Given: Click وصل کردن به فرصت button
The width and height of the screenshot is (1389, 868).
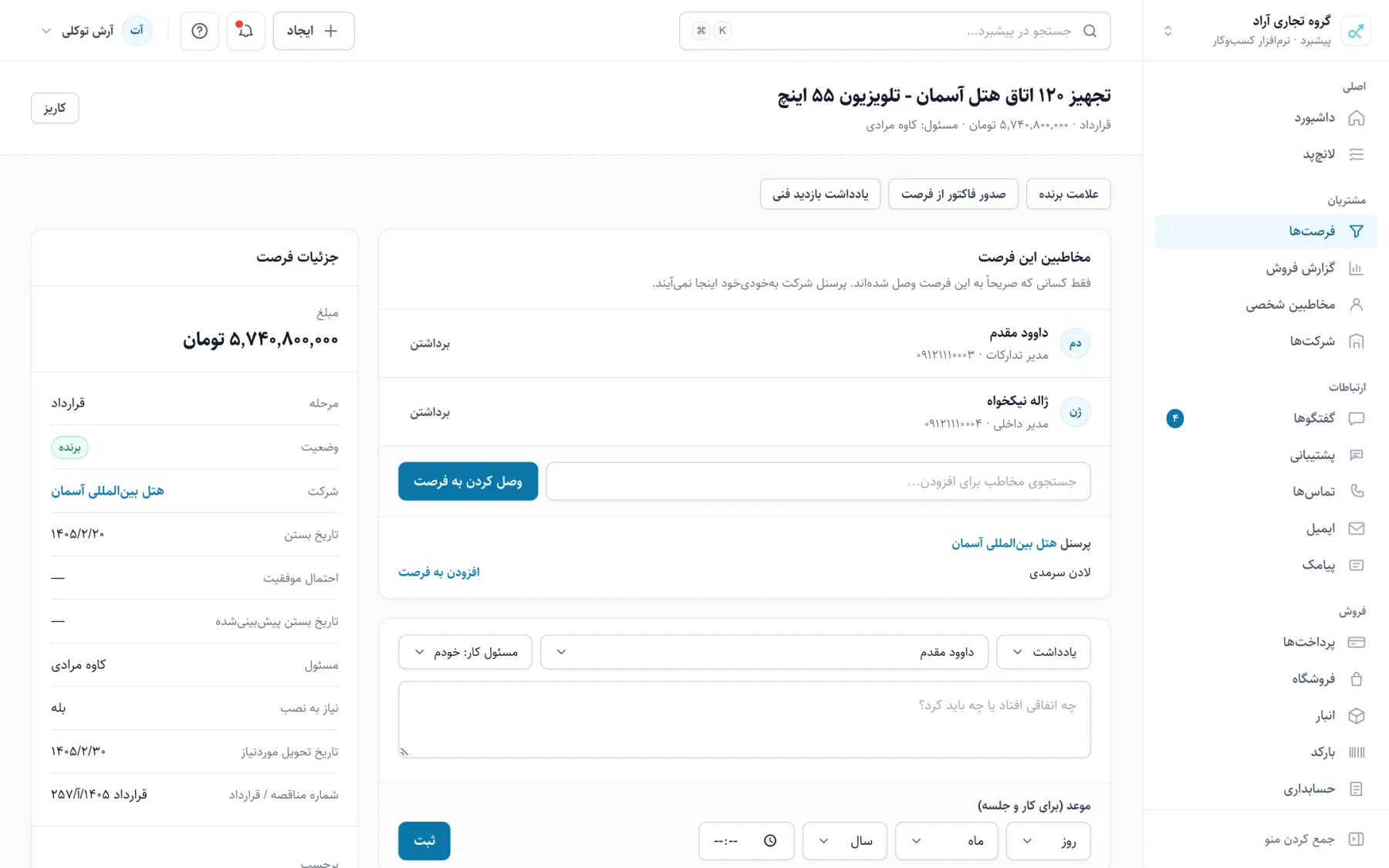Looking at the screenshot, I should pos(468,481).
